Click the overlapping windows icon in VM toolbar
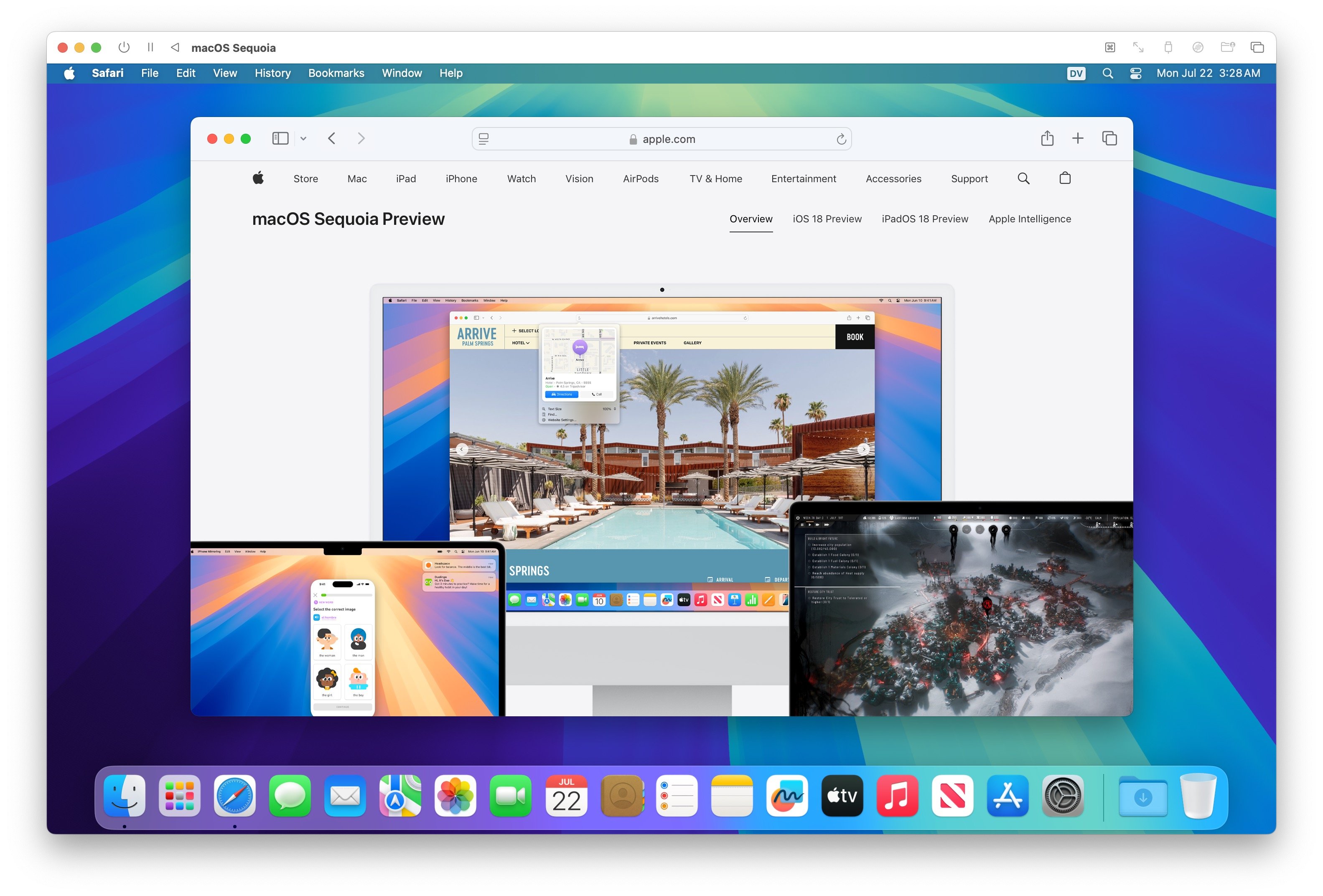Screen dimensions: 1323x896 tap(1257, 47)
